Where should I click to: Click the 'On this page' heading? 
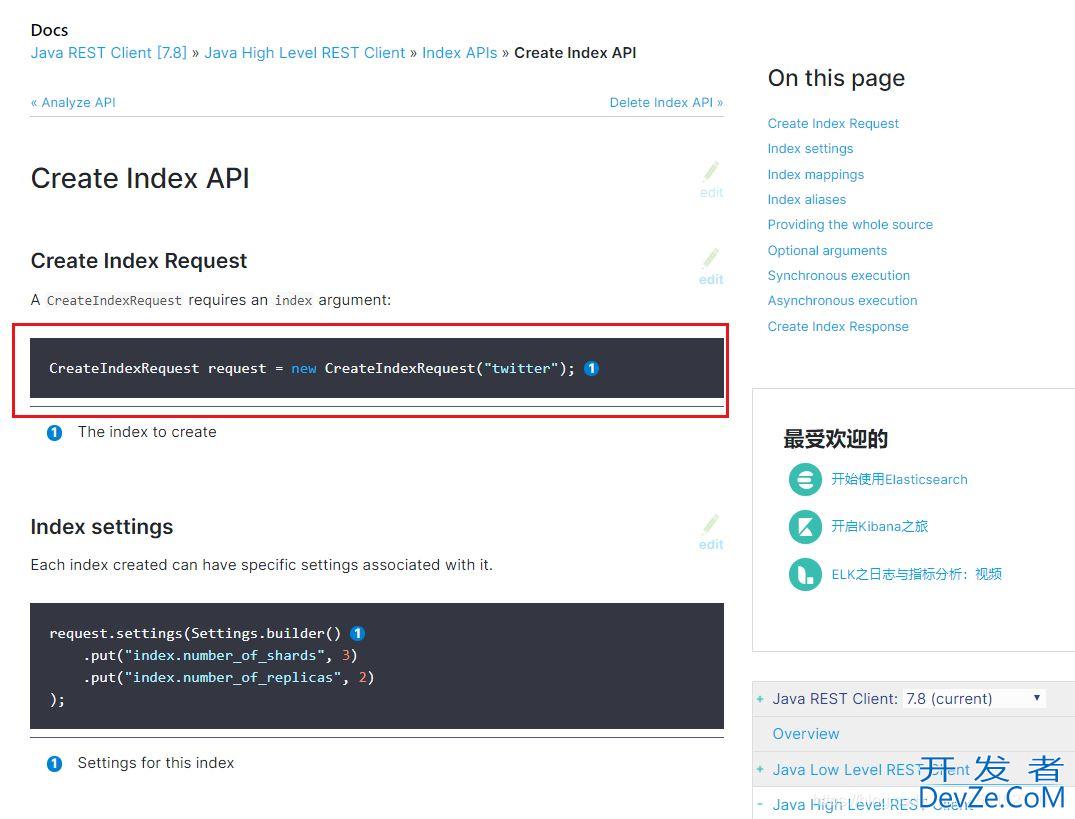coord(836,79)
